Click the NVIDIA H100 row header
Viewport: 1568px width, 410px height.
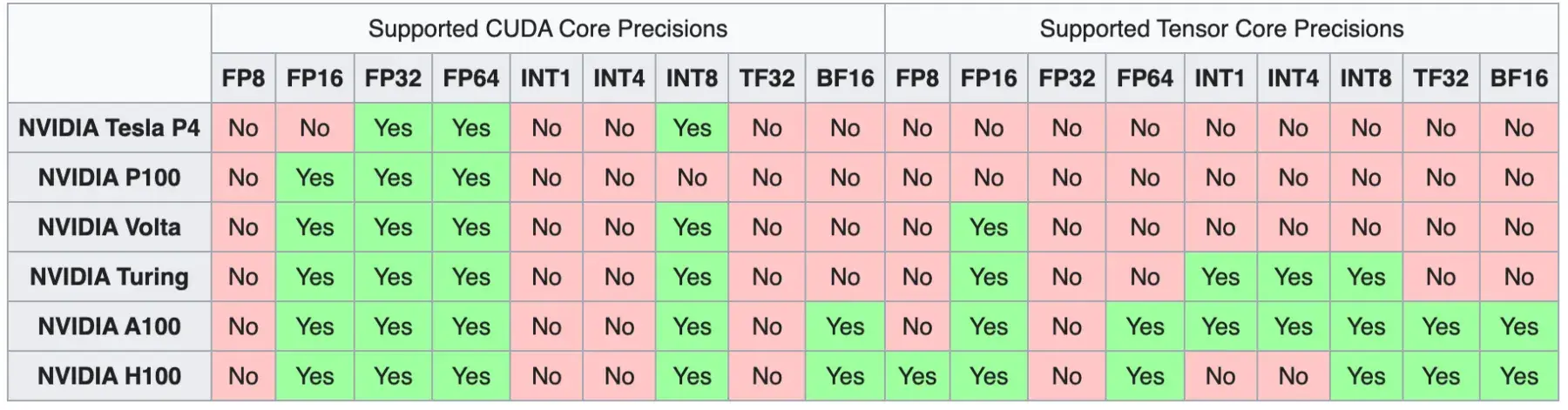(x=109, y=376)
